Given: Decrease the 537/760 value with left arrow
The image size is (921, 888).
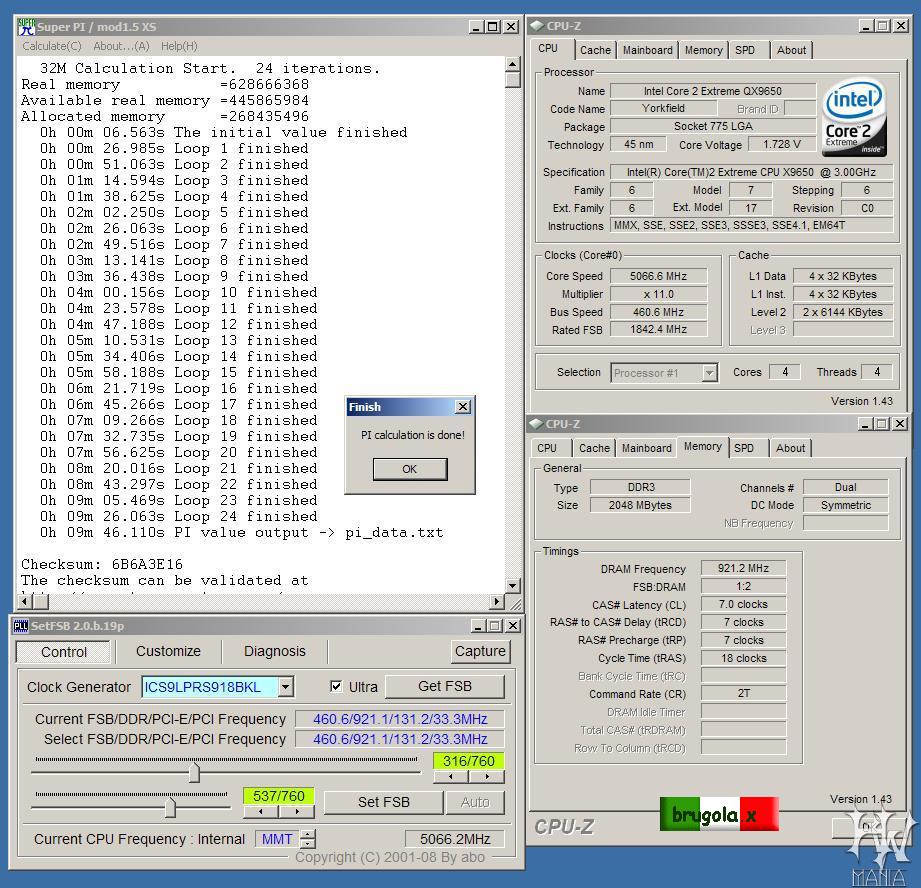Looking at the screenshot, I should (261, 812).
